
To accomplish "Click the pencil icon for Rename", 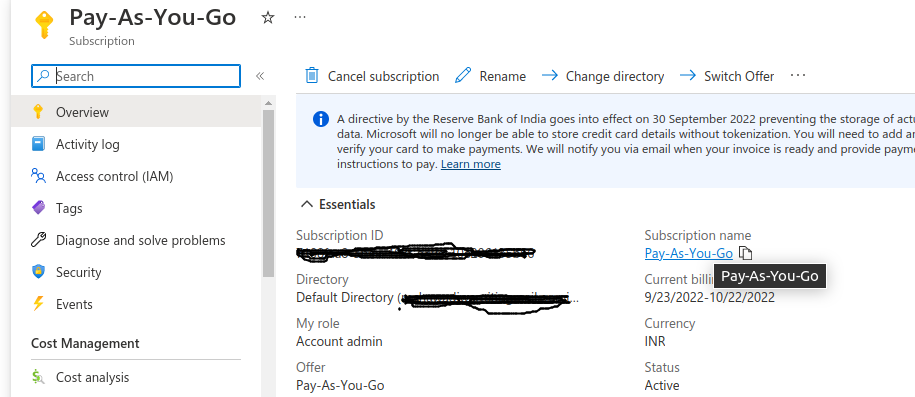I will [x=463, y=75].
